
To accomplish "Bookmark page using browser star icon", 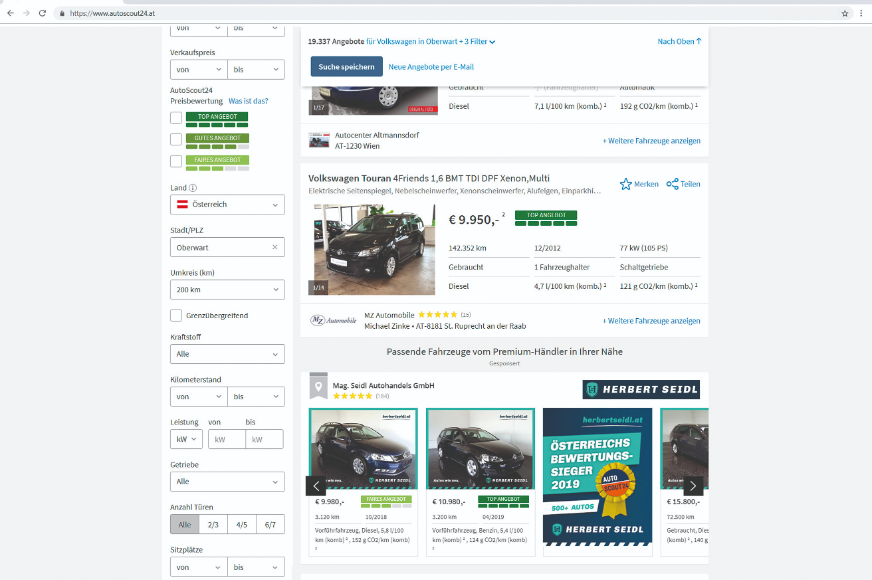I will (845, 13).
